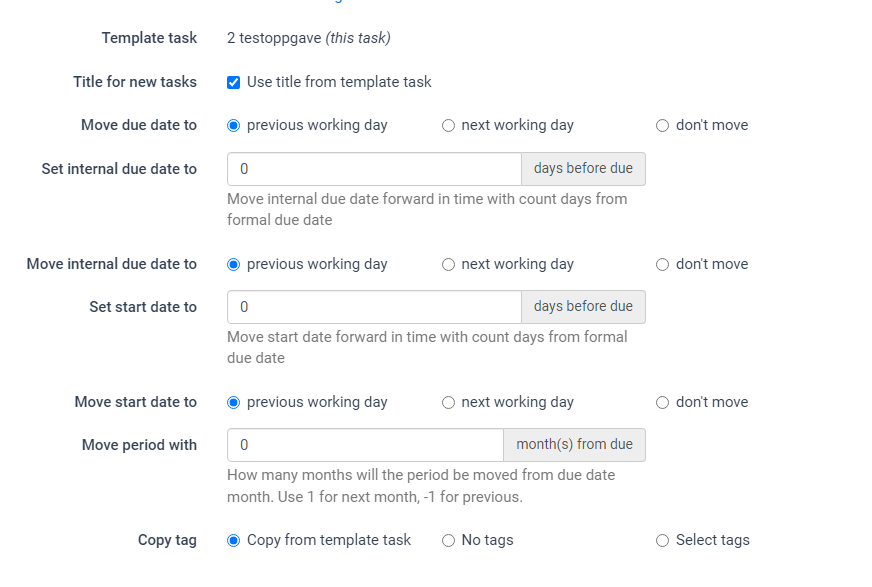The height and width of the screenshot is (587, 872).
Task: Choose the 'No tags' radio option
Action: pos(448,541)
